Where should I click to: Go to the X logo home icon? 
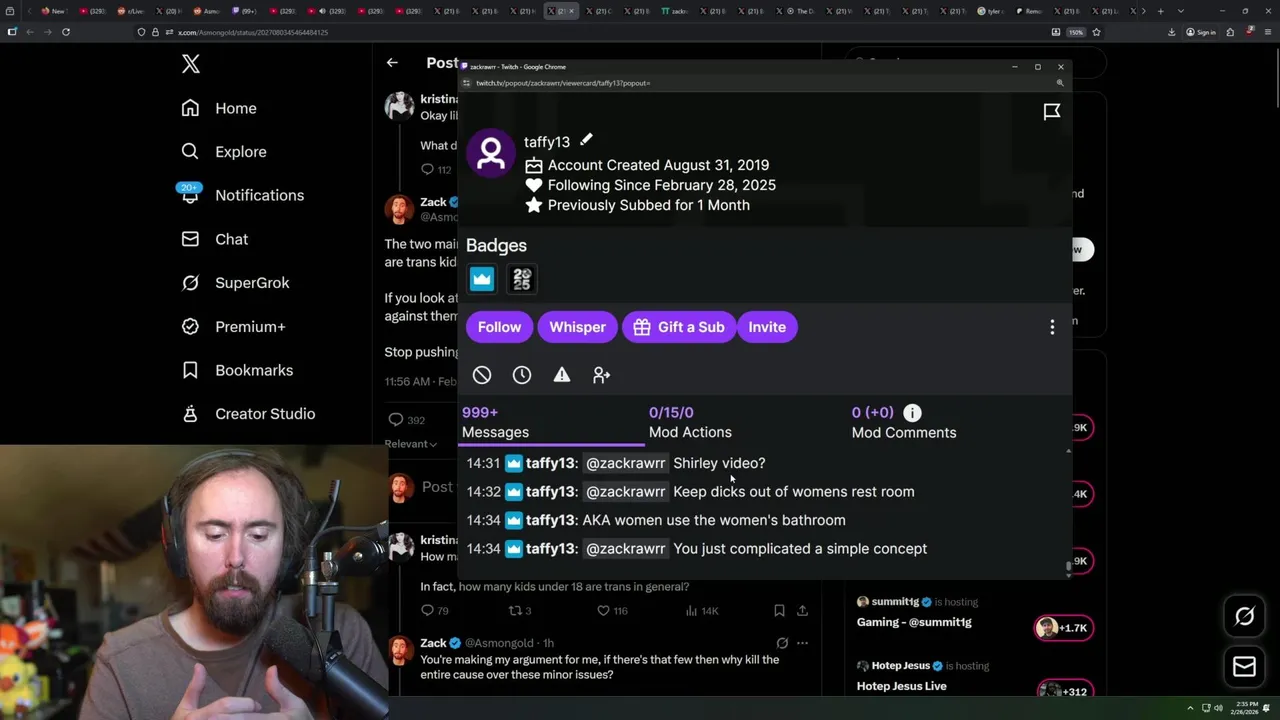click(x=191, y=65)
